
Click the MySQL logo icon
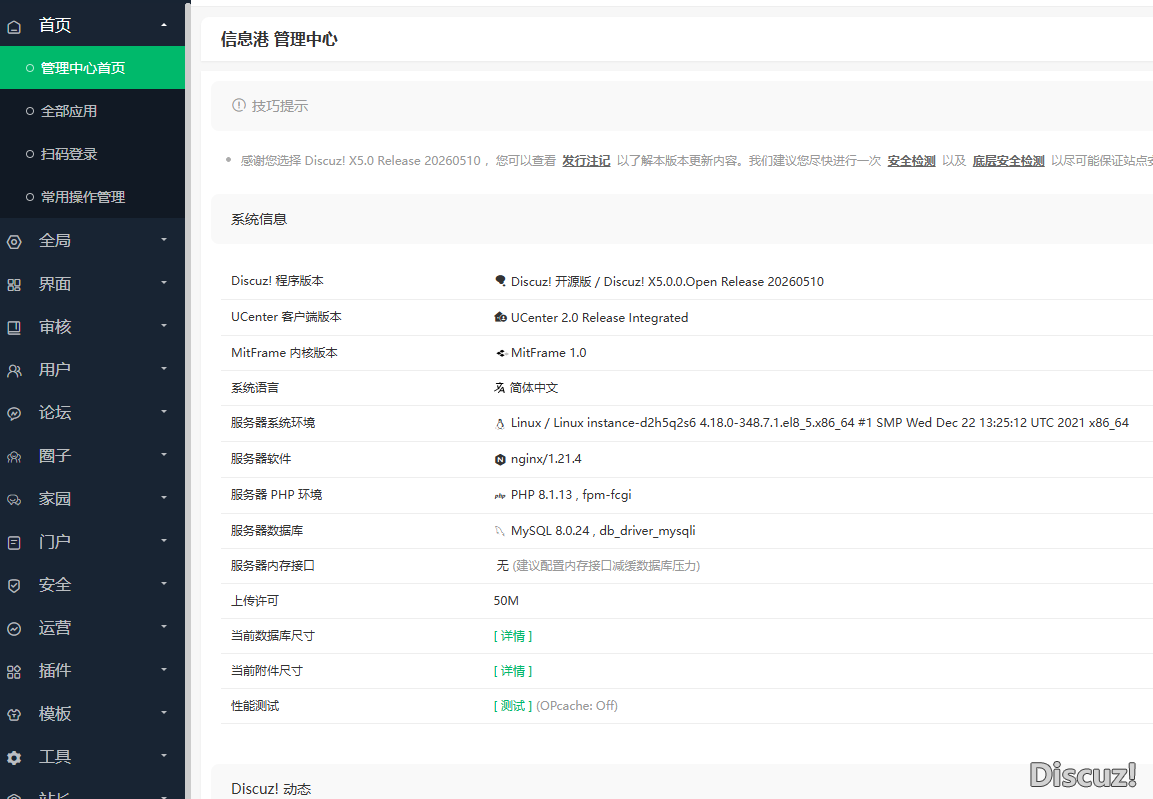click(500, 531)
